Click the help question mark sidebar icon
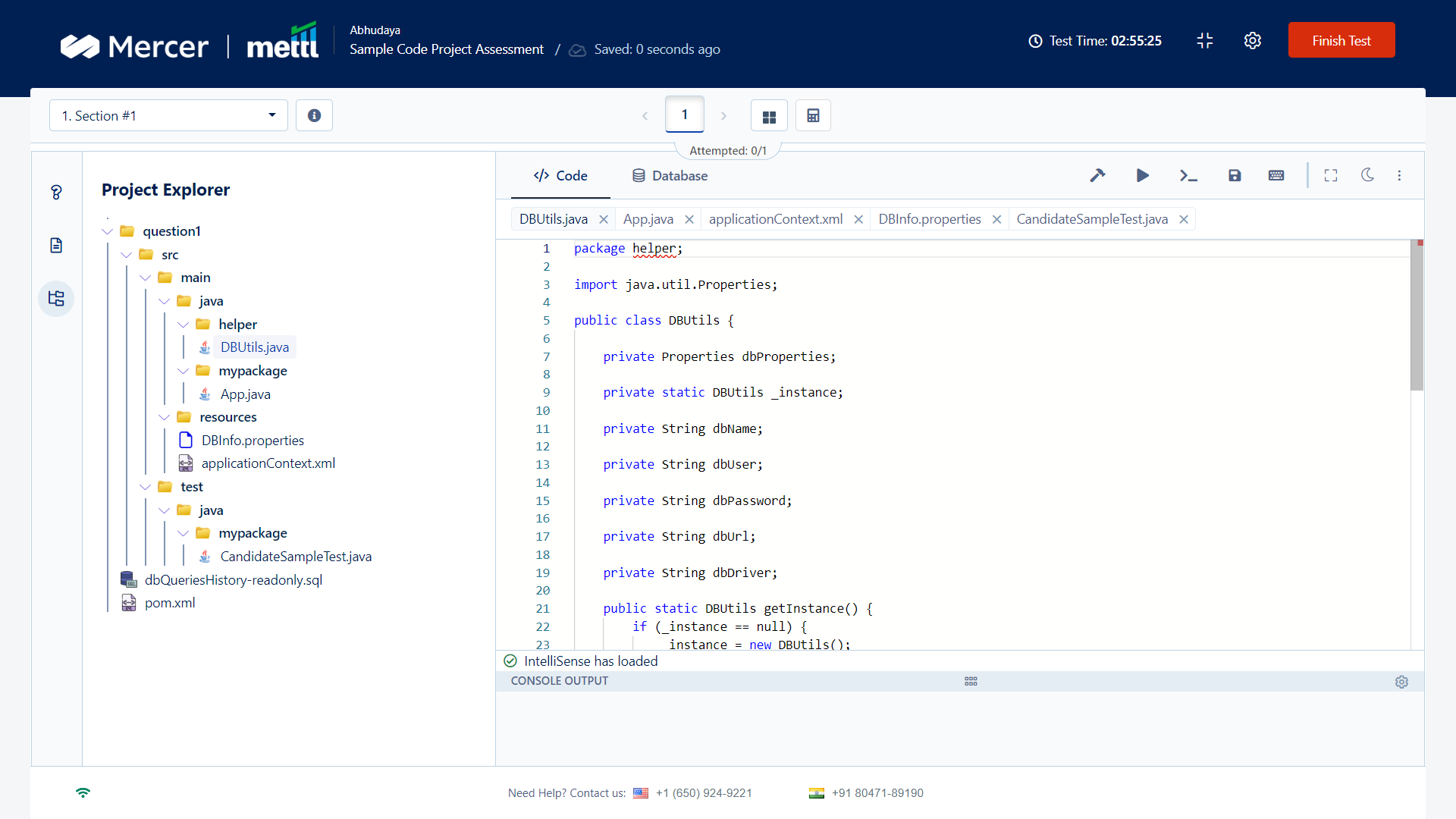Screen dimensions: 1456x819 (56, 192)
